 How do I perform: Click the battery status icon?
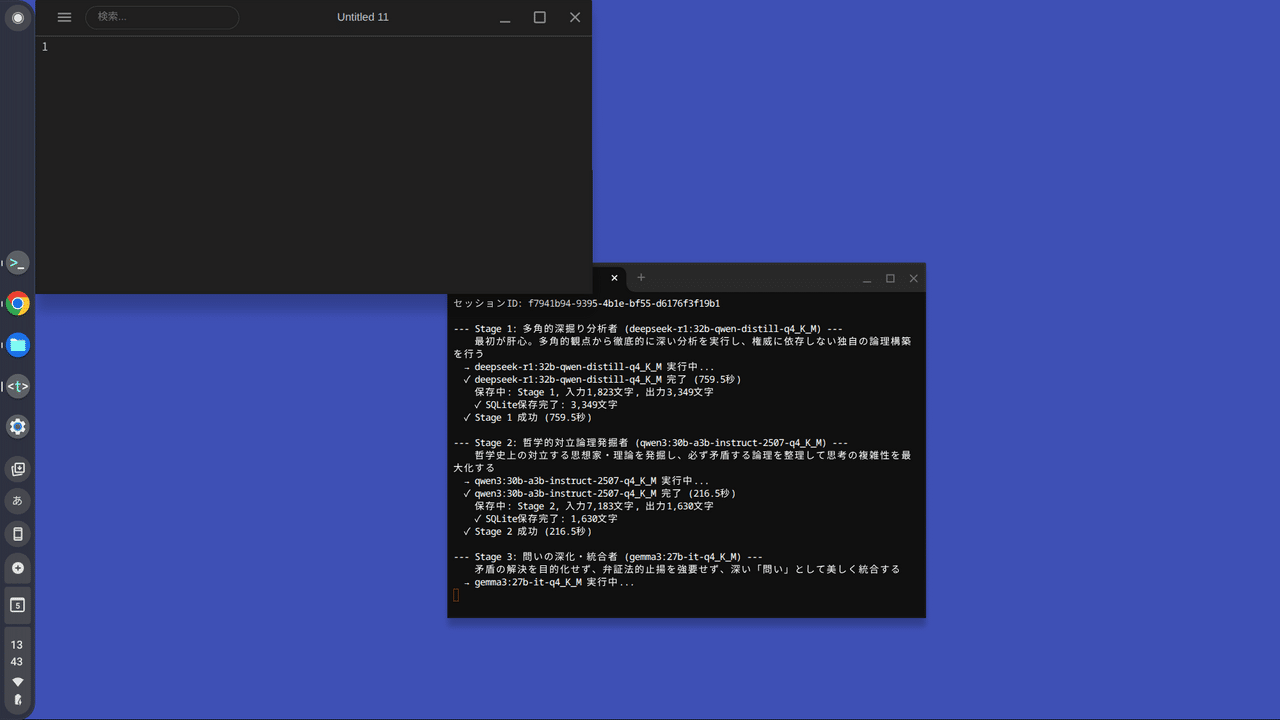click(16, 698)
